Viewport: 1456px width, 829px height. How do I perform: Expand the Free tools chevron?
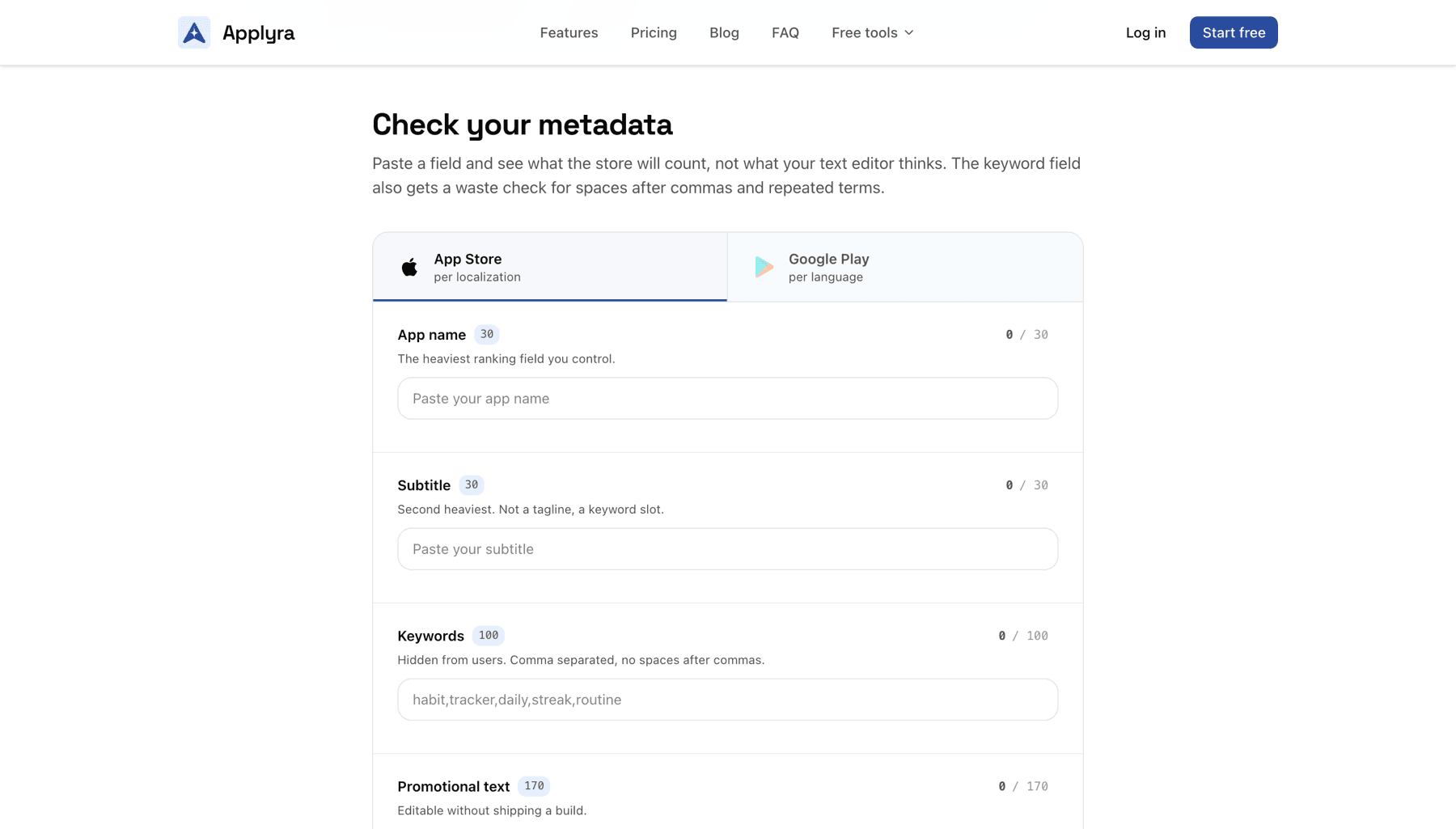909,33
